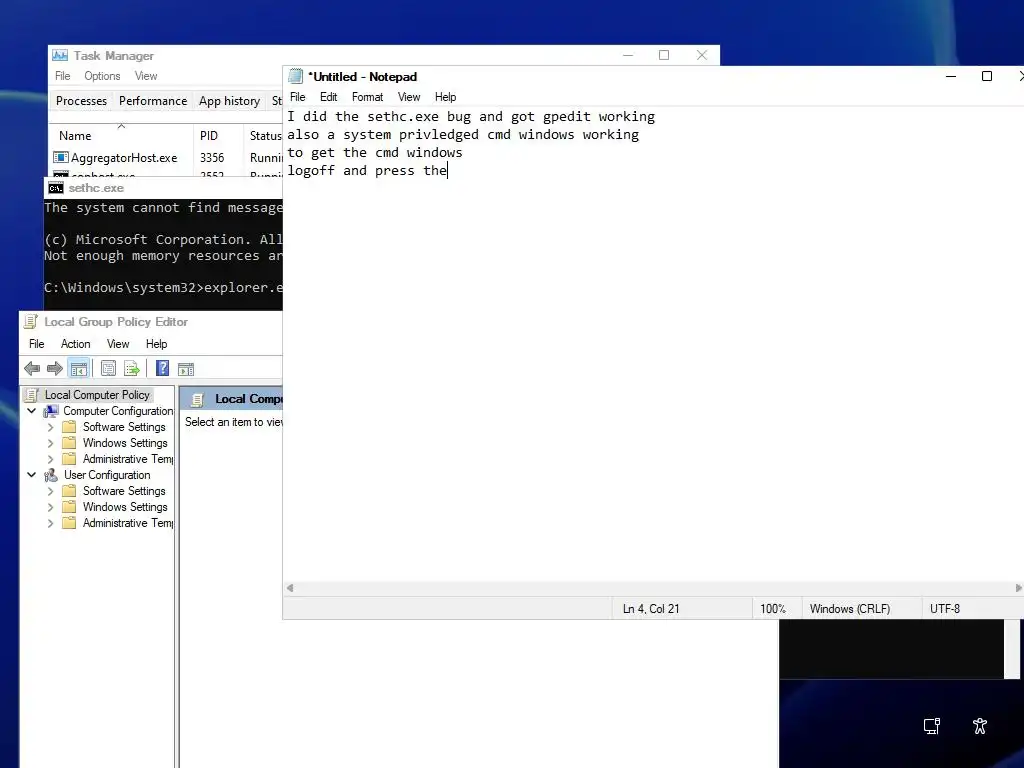The width and height of the screenshot is (1024, 768).
Task: Click the Computer Configuration computer icon
Action: [51, 411]
